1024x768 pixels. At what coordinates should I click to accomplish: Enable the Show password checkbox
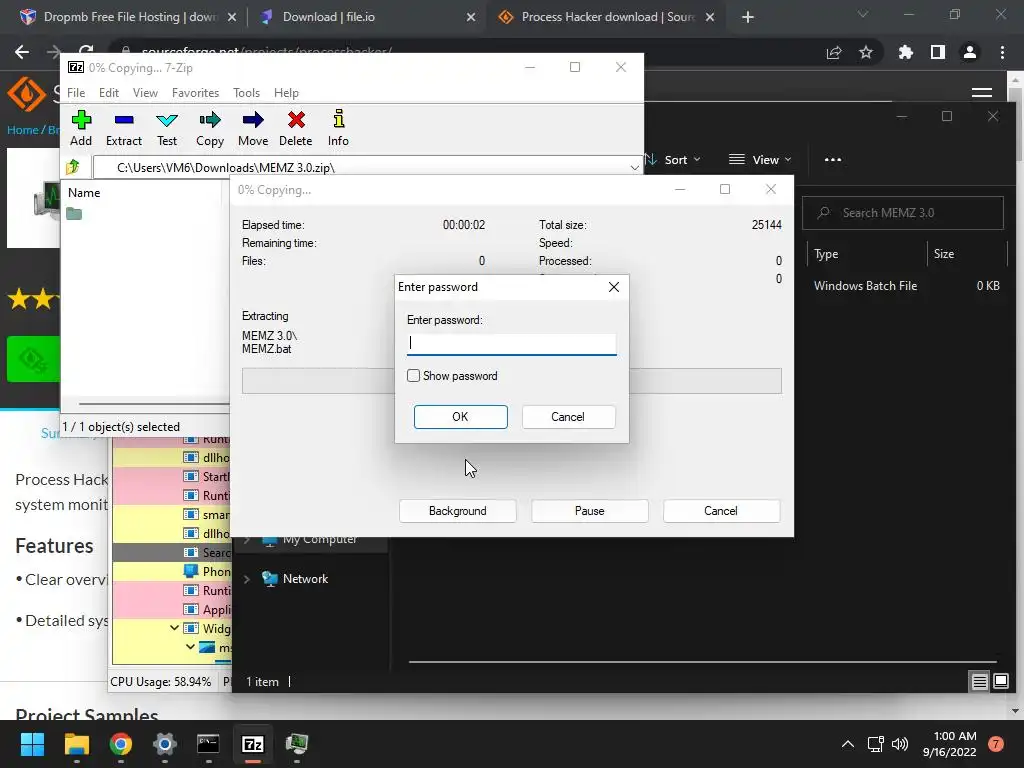tap(413, 376)
